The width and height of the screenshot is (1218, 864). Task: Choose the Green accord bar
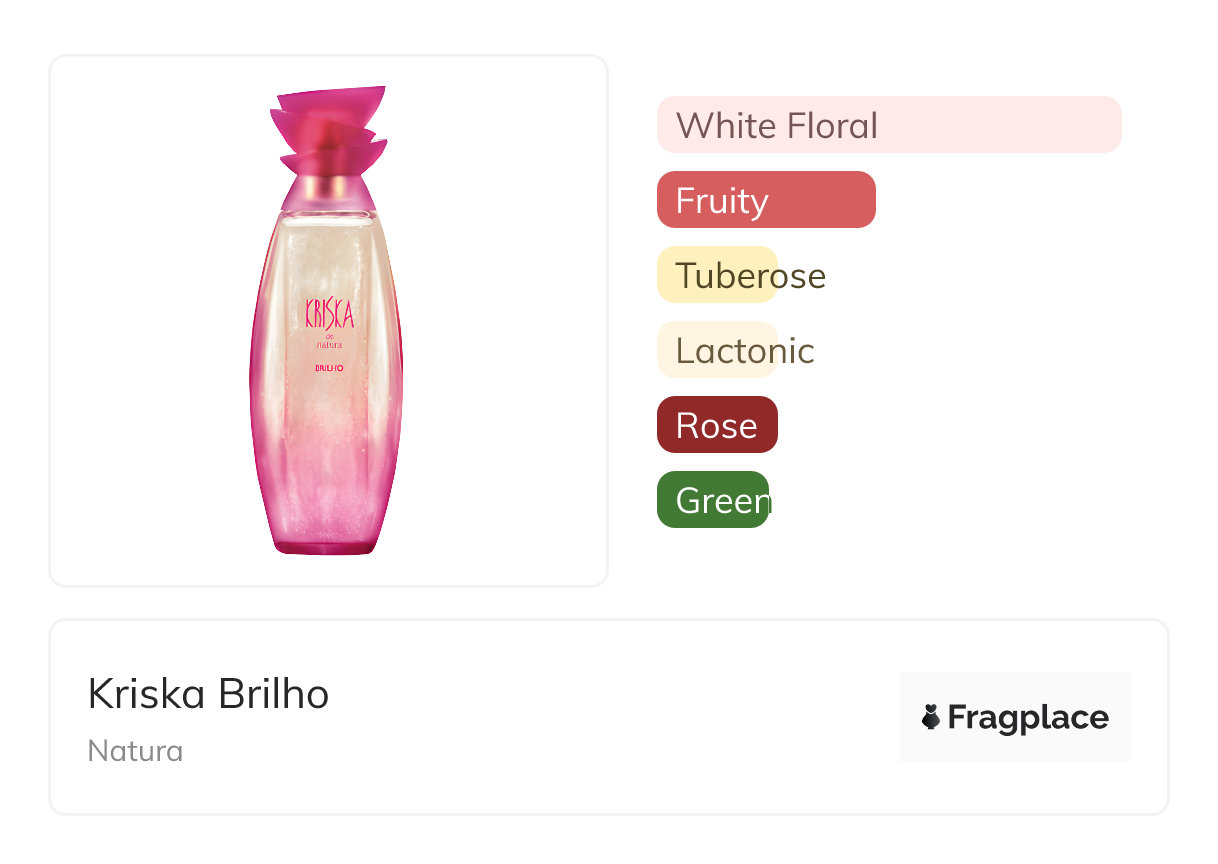(713, 500)
